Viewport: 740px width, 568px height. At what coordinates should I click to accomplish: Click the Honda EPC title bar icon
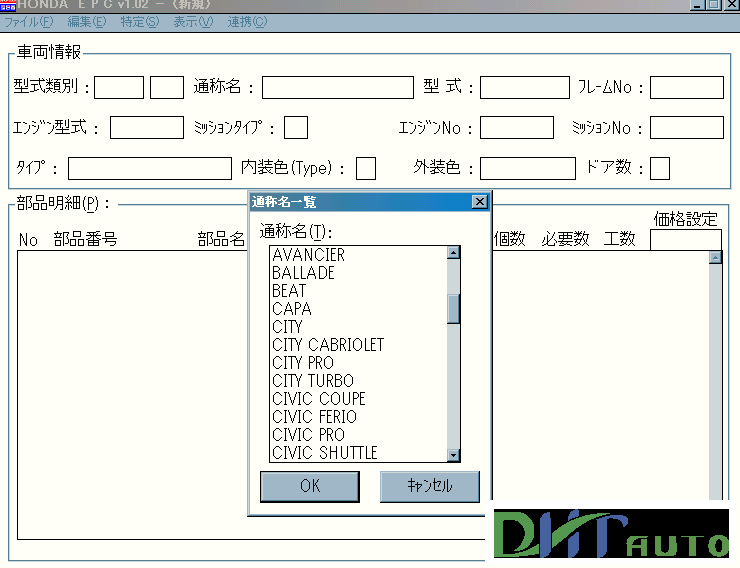[8, 5]
